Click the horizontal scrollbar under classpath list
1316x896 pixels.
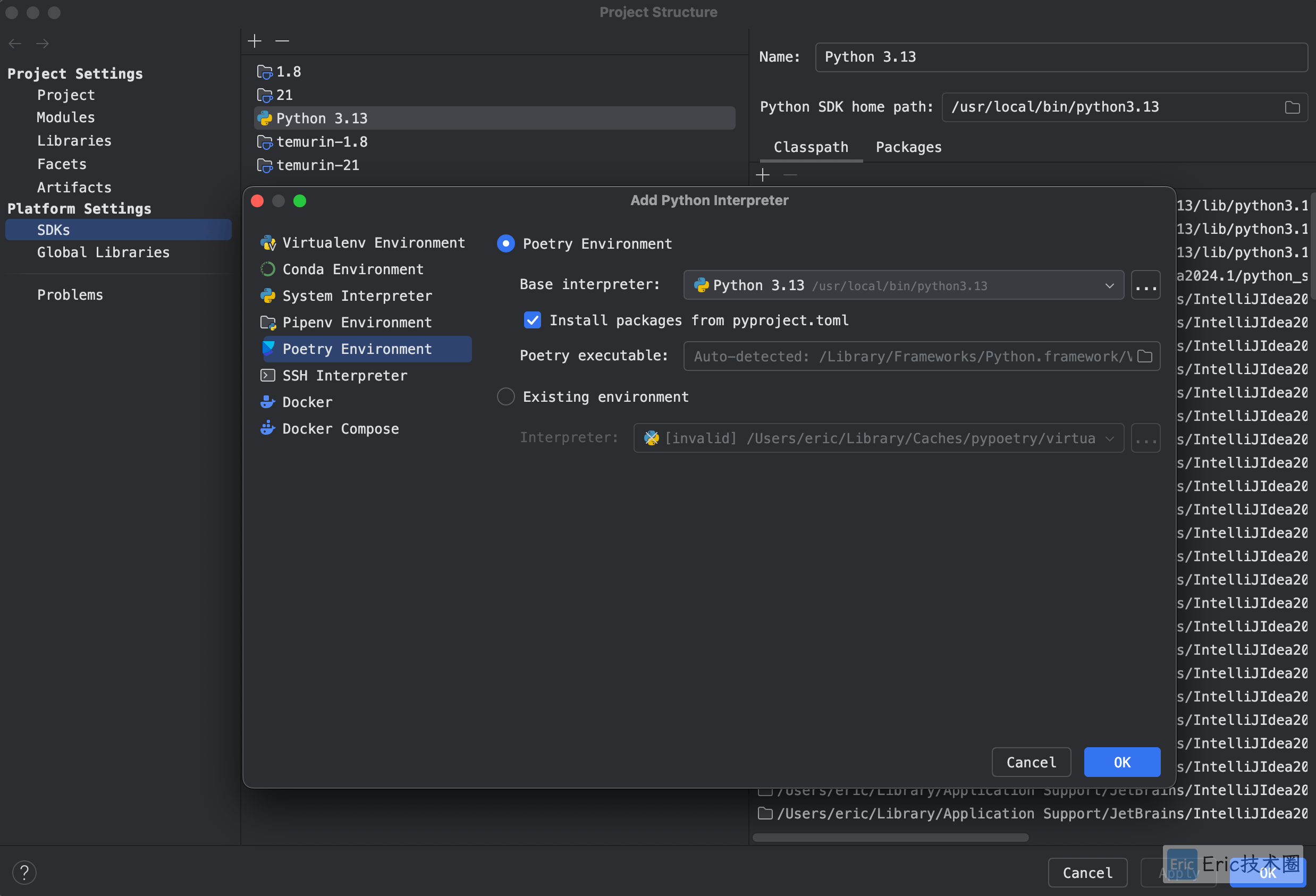coord(890,837)
